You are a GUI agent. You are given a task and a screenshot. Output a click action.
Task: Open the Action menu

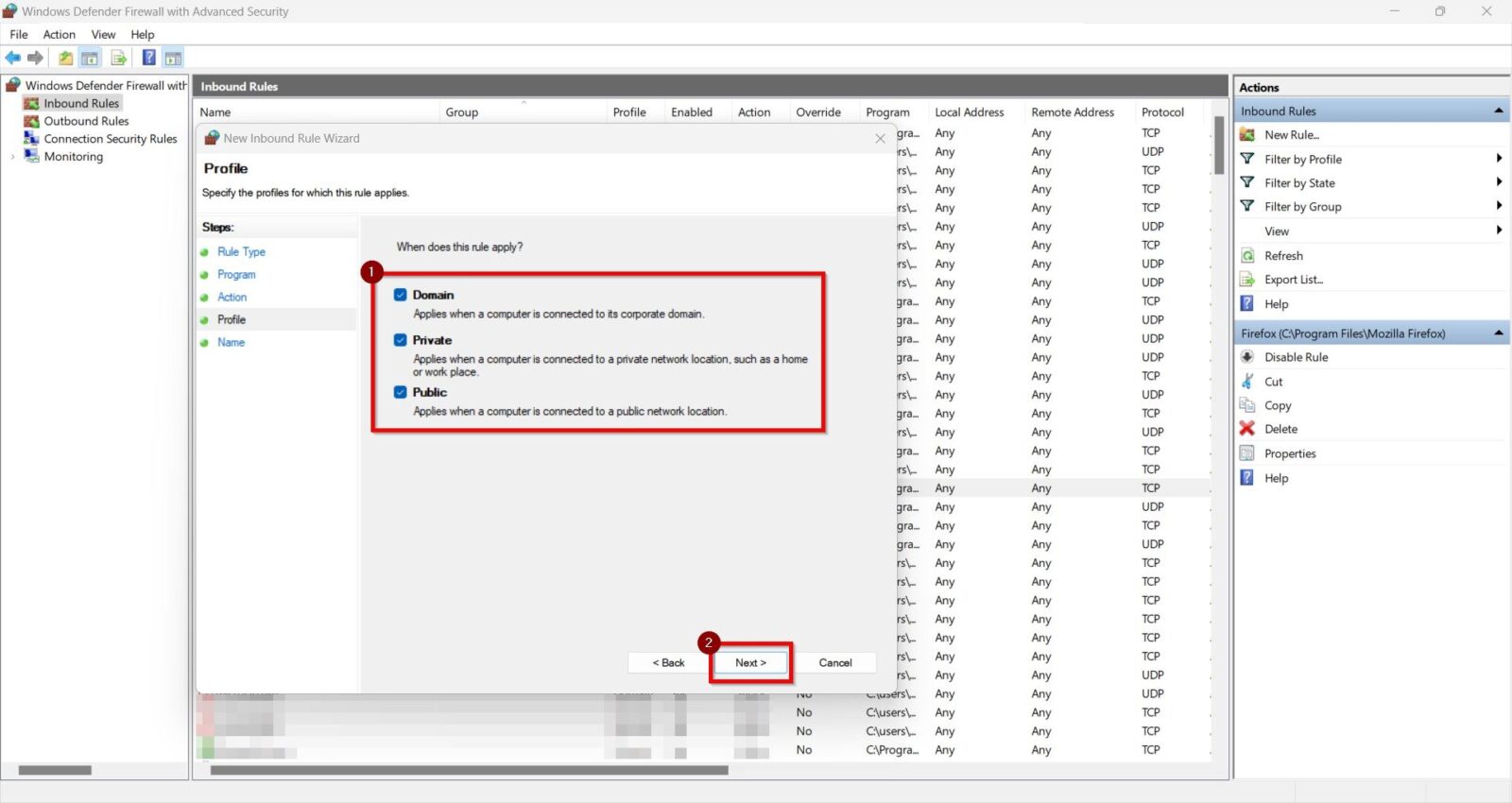(59, 35)
